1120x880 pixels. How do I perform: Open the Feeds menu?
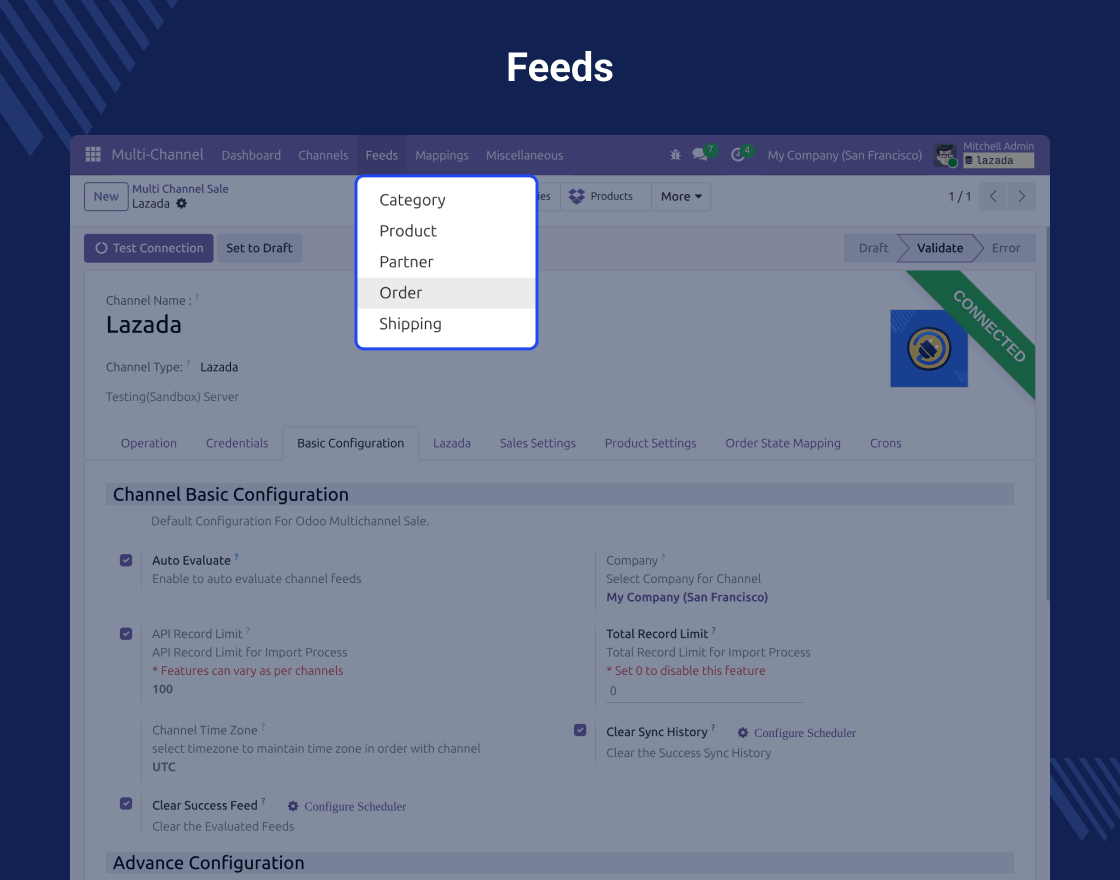click(381, 155)
